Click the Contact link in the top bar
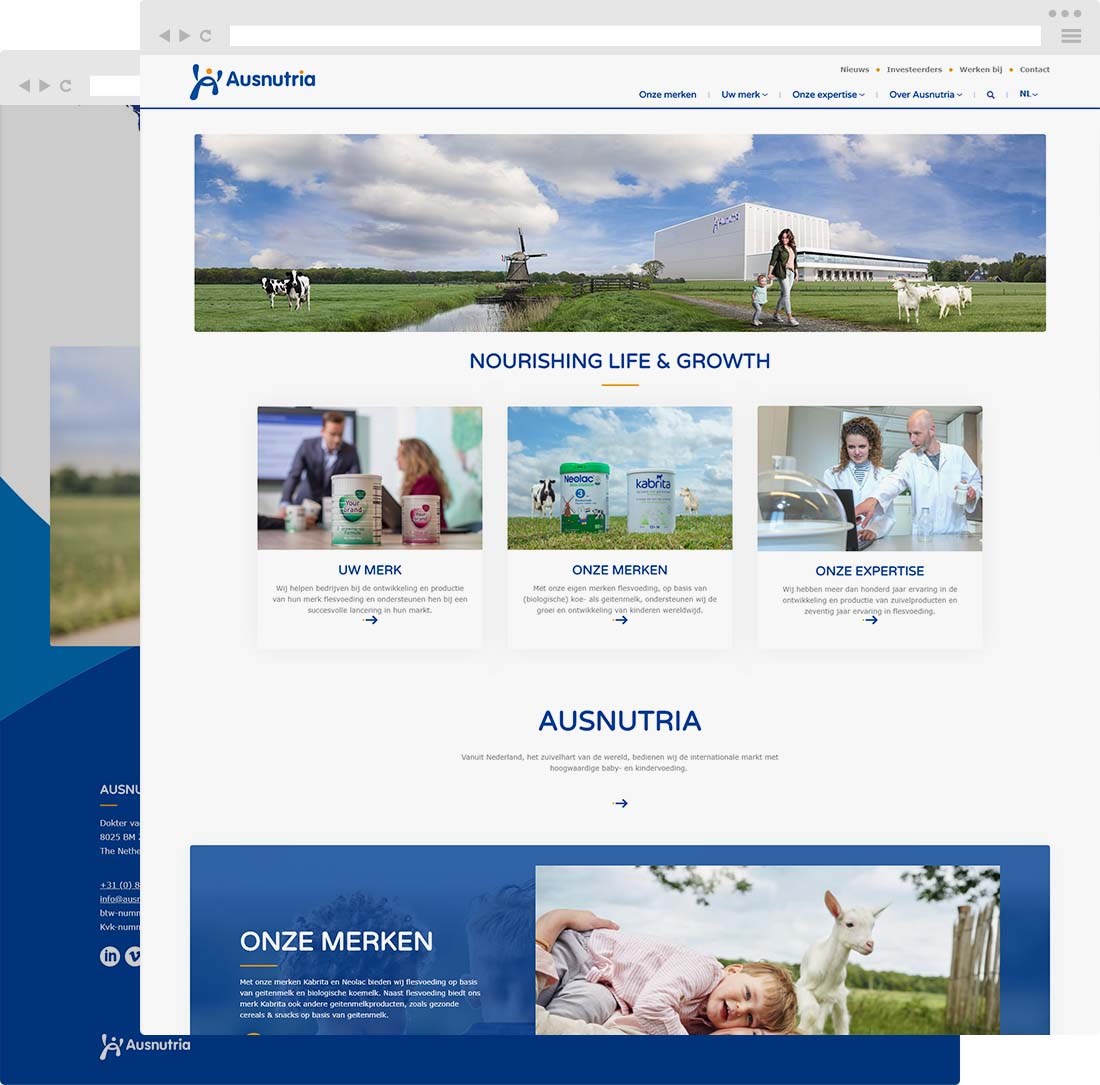This screenshot has height=1085, width=1100. 1035,69
